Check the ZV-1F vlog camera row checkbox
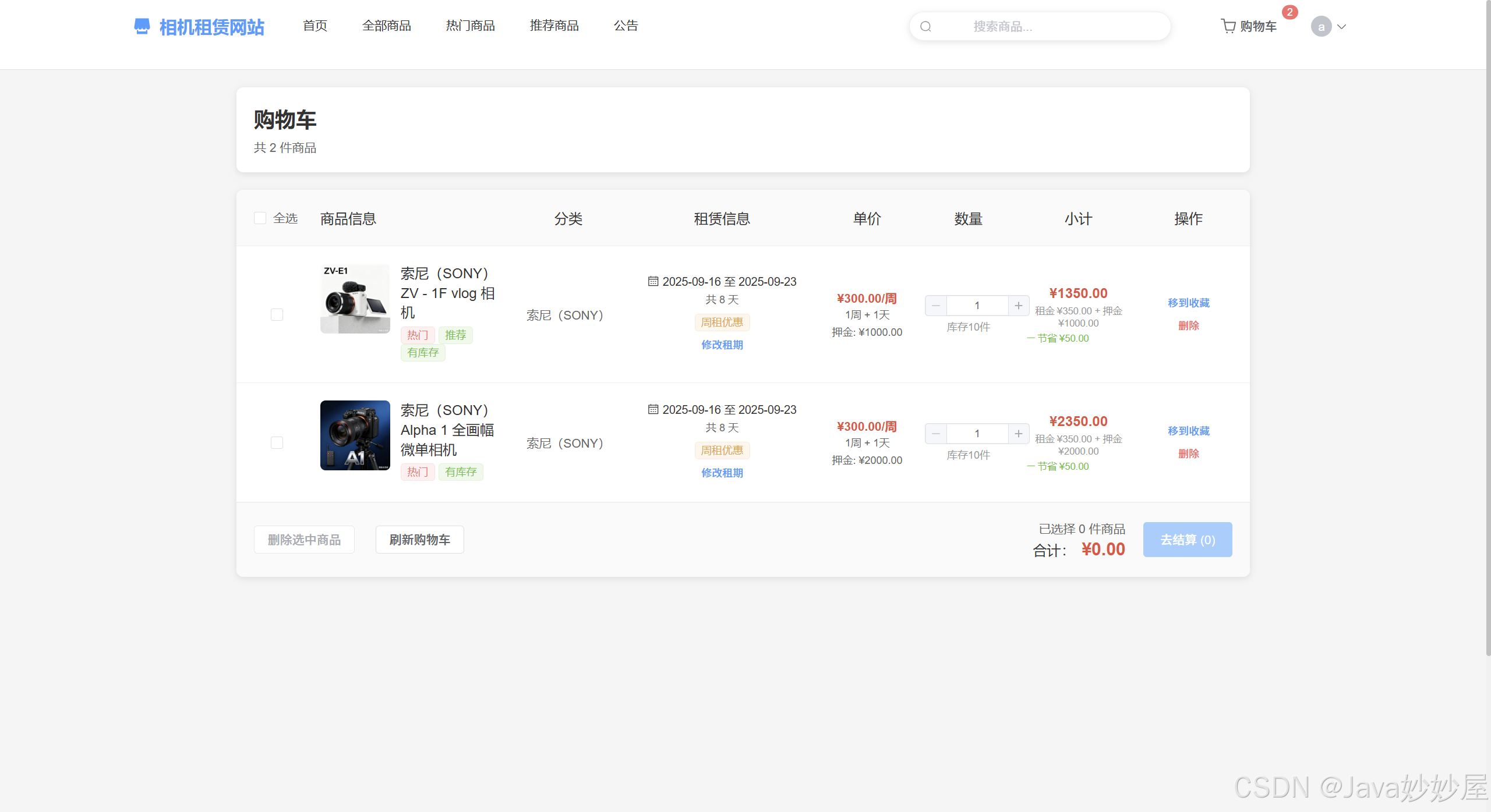This screenshot has width=1491, height=812. pos(277,314)
